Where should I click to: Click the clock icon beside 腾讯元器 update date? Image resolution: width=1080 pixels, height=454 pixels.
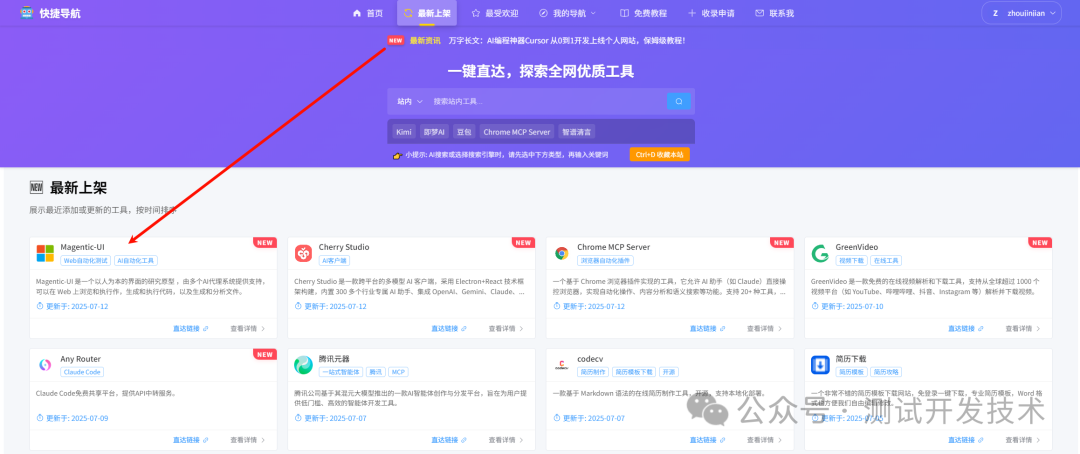[x=298, y=417]
